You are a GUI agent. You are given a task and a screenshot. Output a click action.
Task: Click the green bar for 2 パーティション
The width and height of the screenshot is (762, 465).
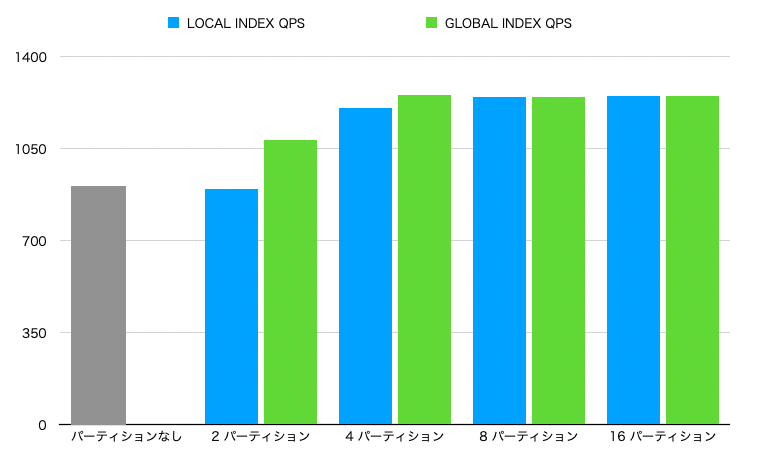[x=291, y=282]
